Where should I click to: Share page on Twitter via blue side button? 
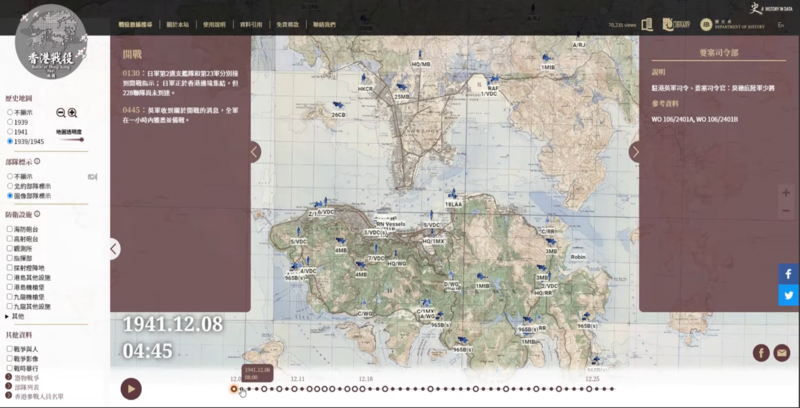788,295
